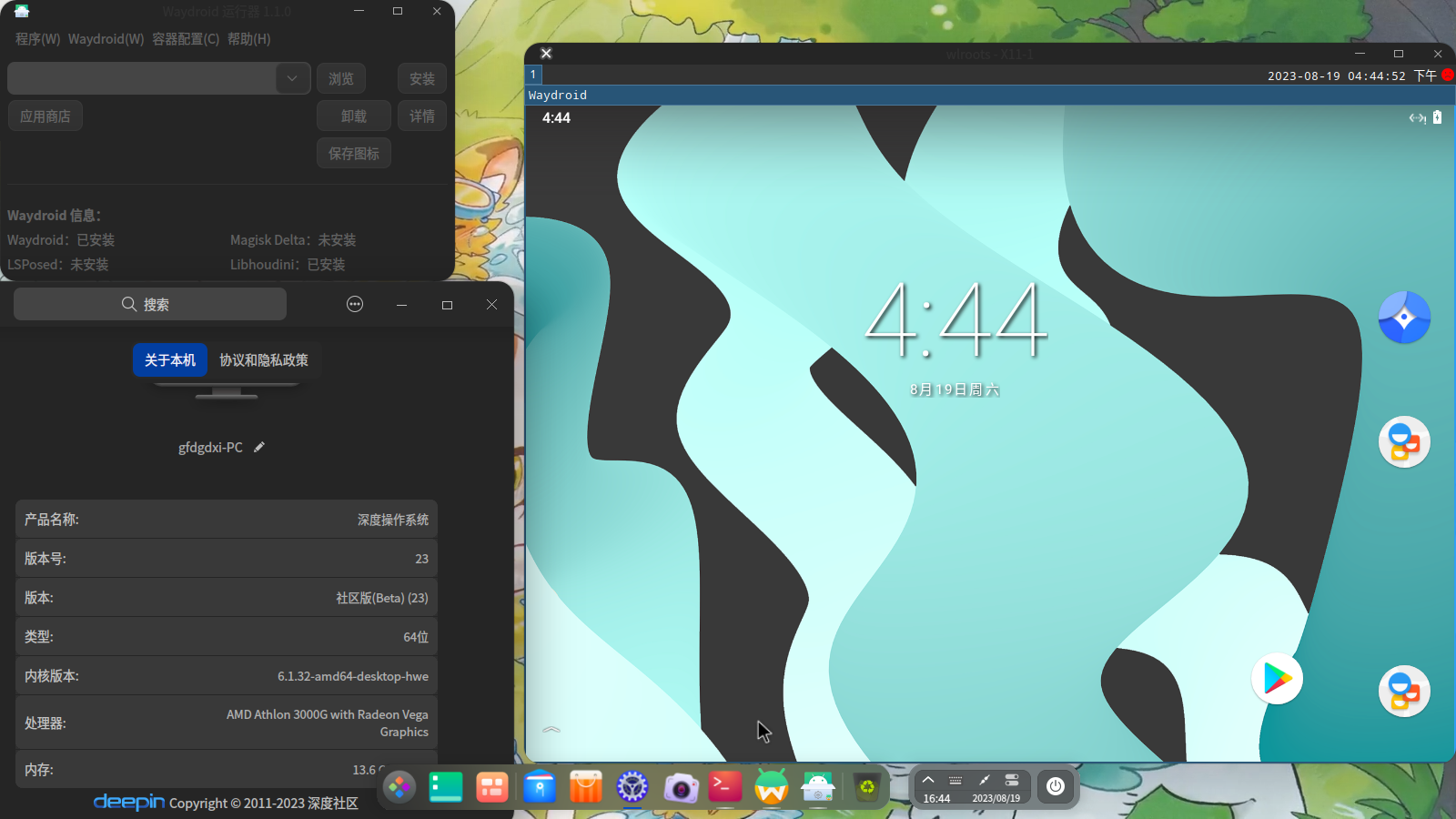
Task: Open the Play Store icon in Waydroid
Action: (x=1278, y=679)
